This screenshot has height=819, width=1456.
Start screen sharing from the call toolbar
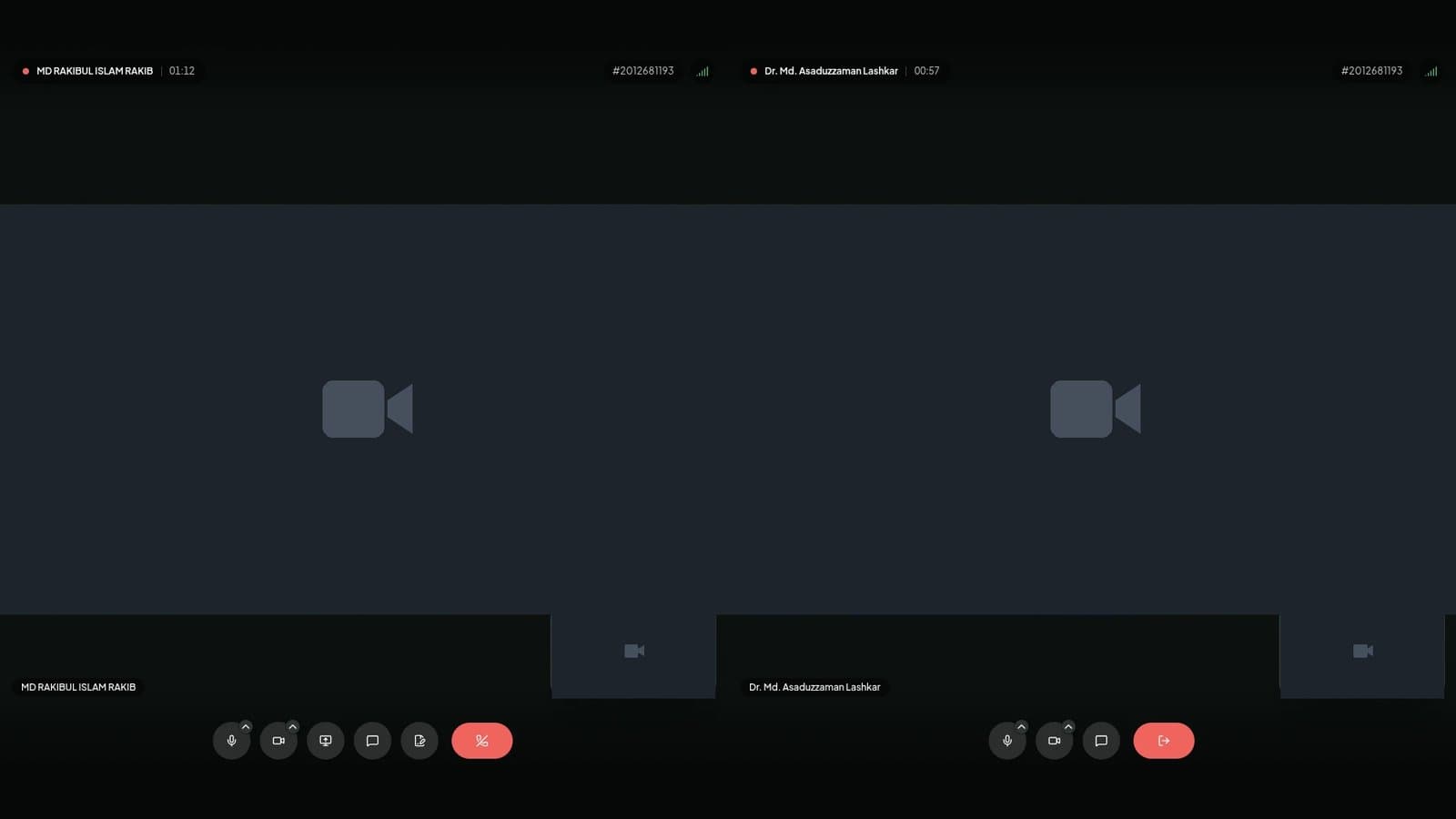click(x=326, y=741)
